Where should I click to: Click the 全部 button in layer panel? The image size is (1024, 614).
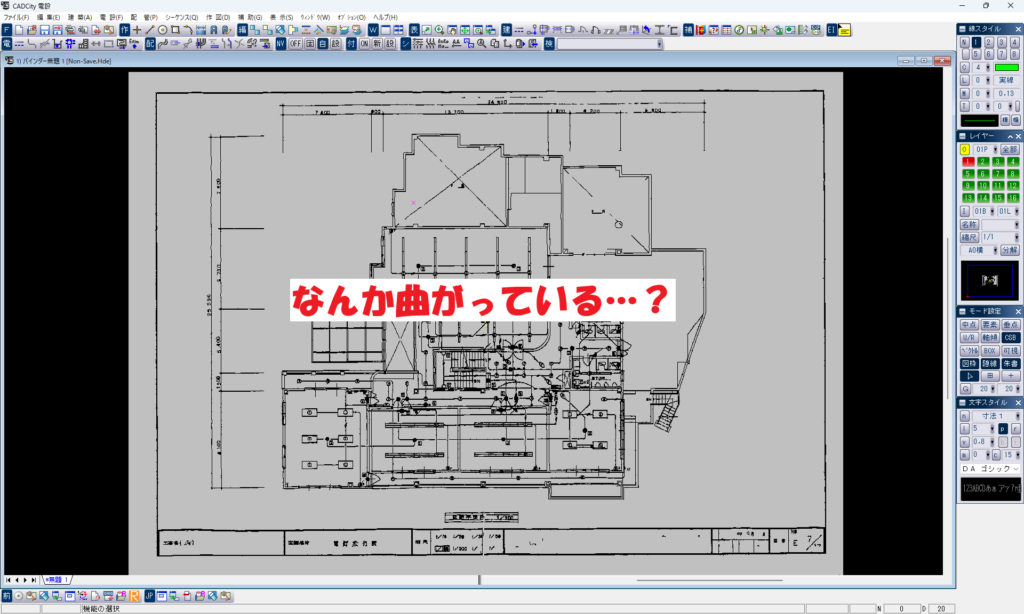[x=1010, y=150]
